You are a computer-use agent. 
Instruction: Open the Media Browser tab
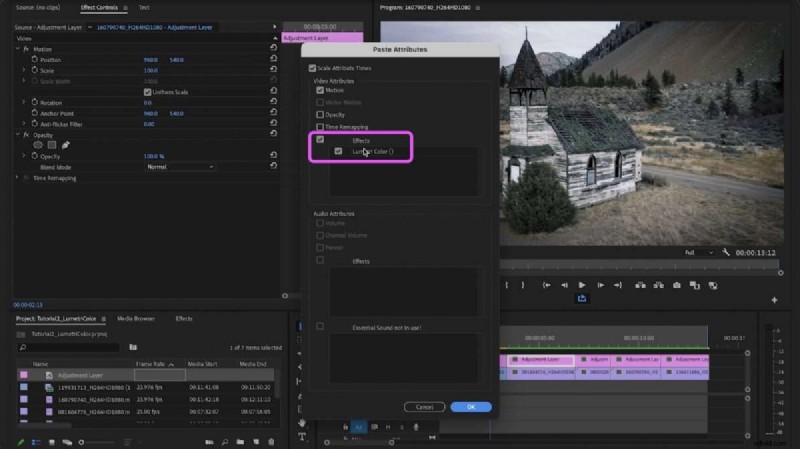pos(136,318)
